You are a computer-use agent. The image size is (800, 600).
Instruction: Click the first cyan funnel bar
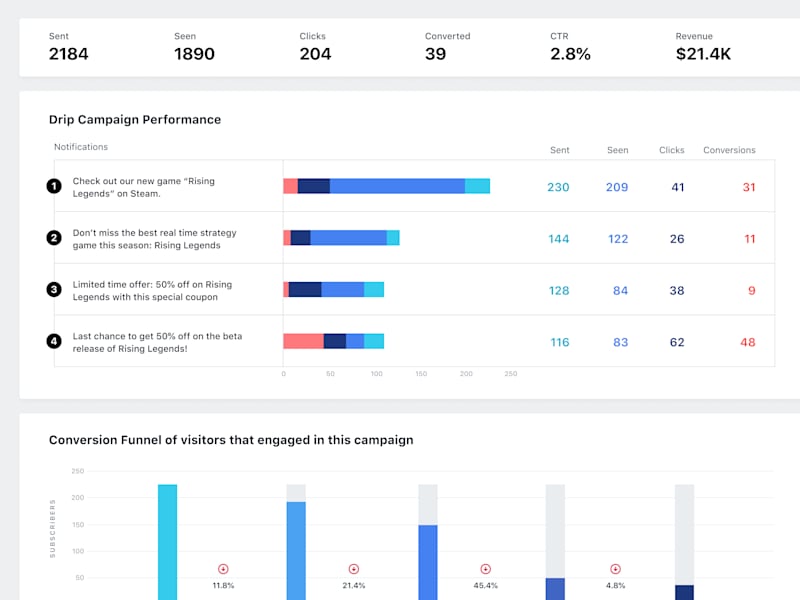pos(167,542)
